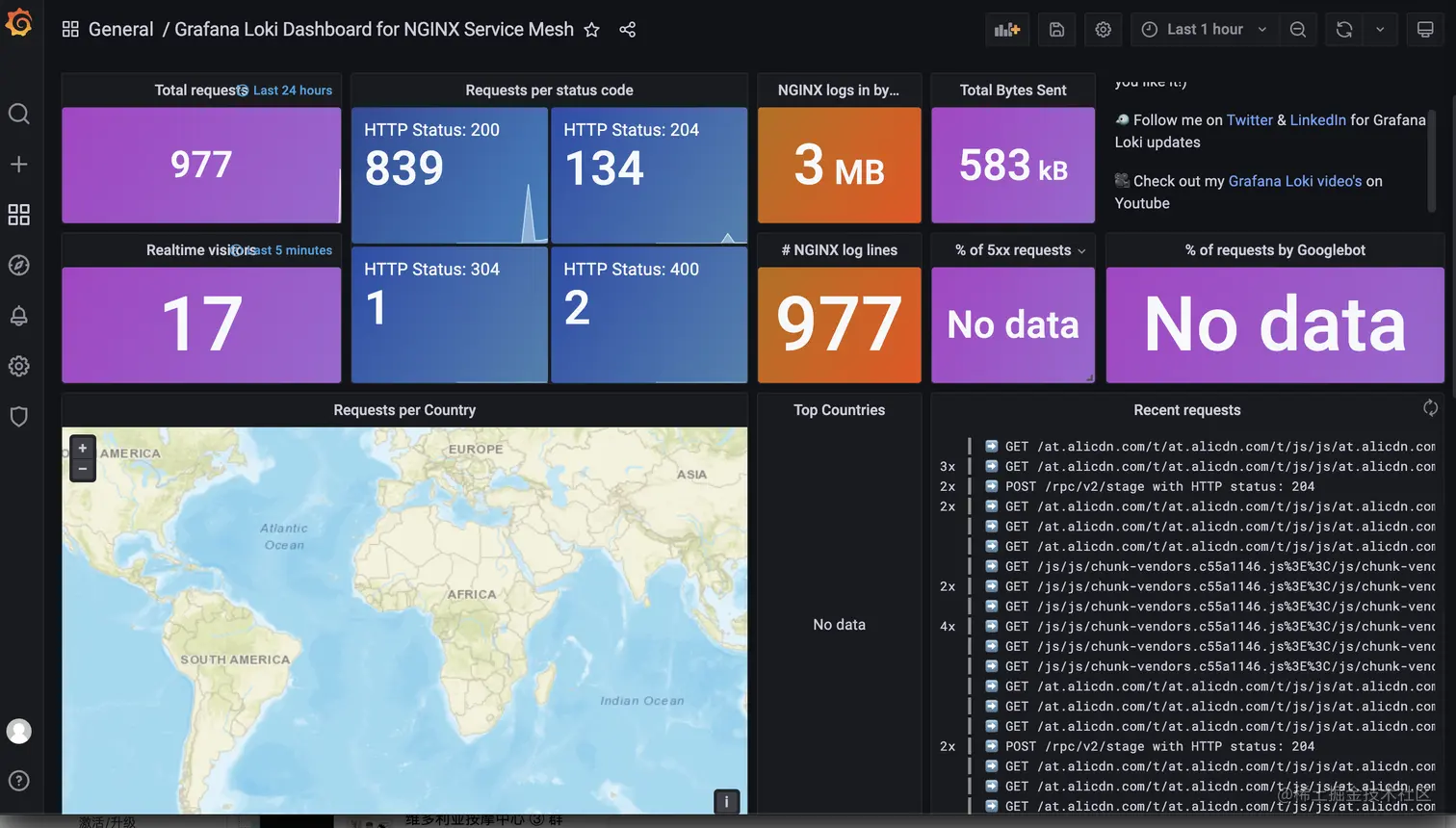Screen dimensions: 1456x828
Task: Click the Total Bytes Sent panel title
Action: [1013, 91]
